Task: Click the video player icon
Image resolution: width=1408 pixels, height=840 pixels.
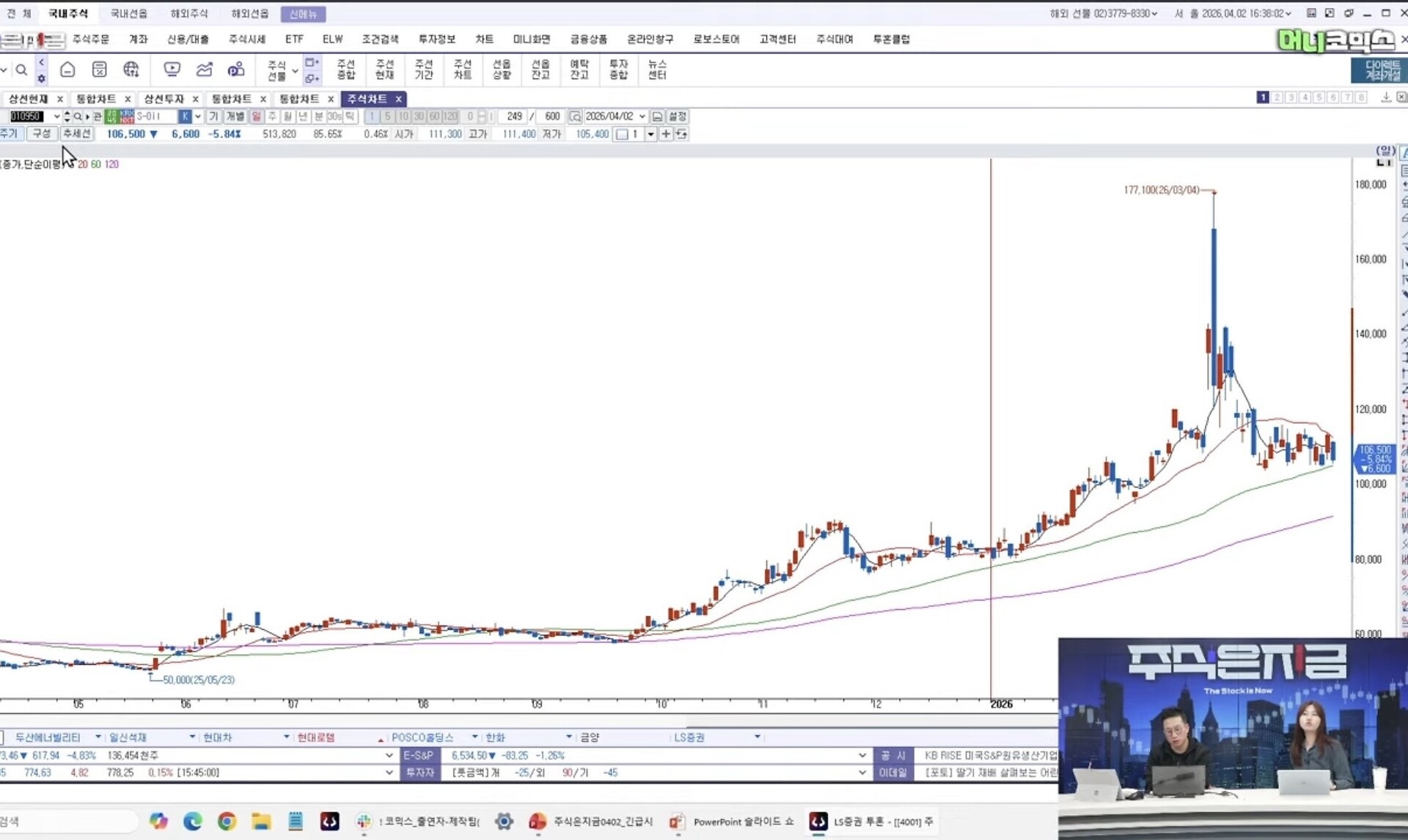Action: 172,70
